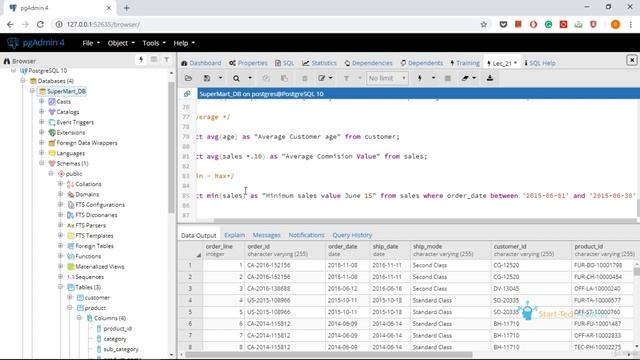Open file icon in query toolbar
This screenshot has height=360, width=640.
[x=188, y=78]
